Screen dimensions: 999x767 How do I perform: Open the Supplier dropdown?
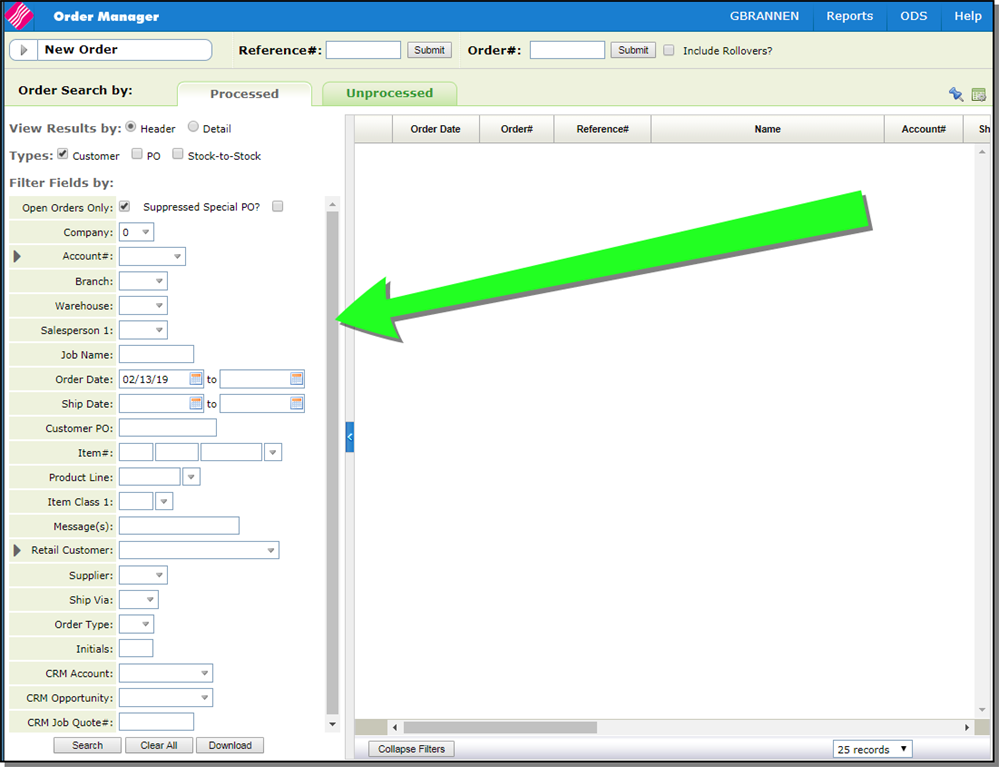pos(143,575)
